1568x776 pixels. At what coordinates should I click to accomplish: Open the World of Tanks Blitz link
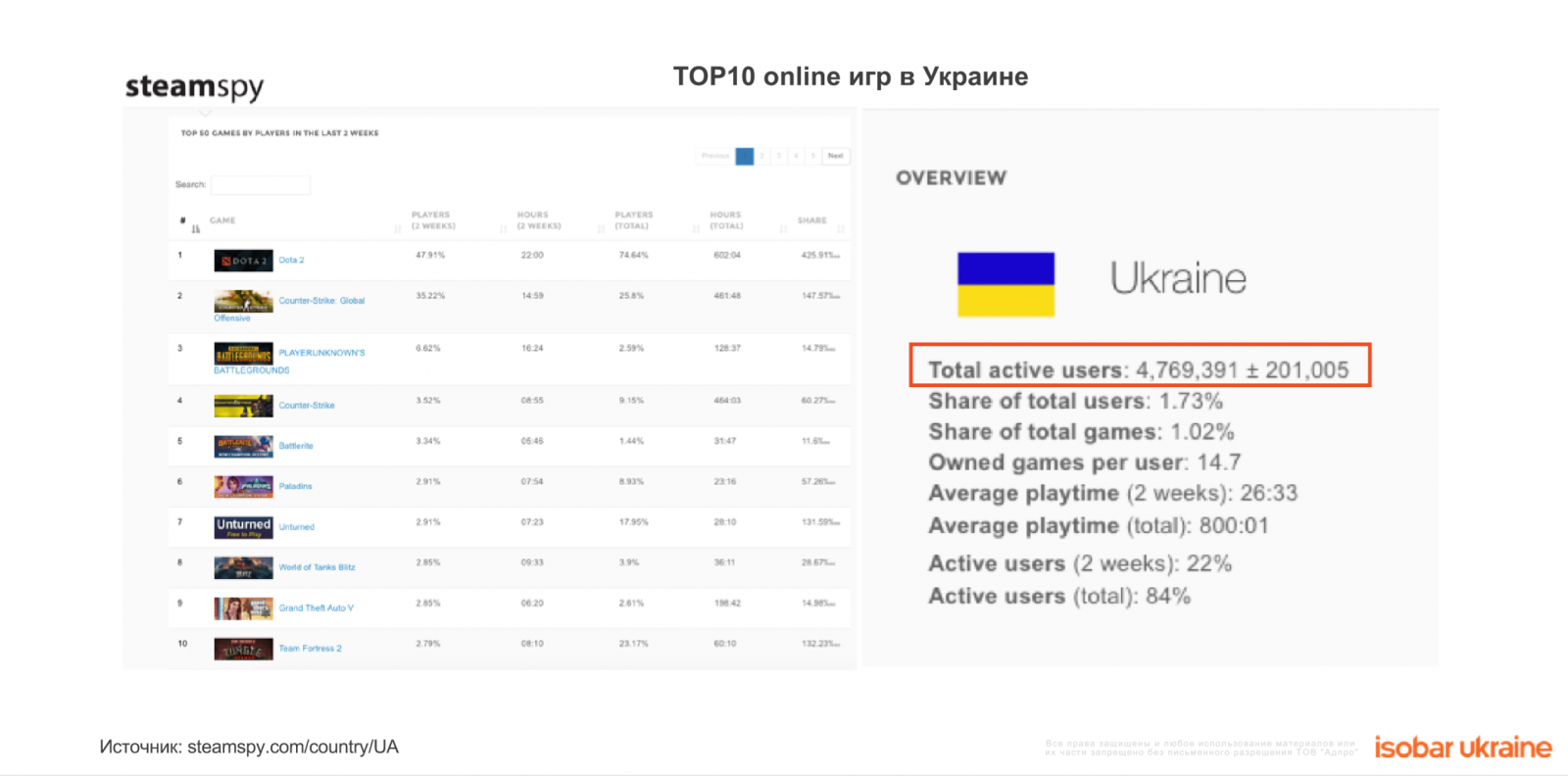[x=317, y=567]
